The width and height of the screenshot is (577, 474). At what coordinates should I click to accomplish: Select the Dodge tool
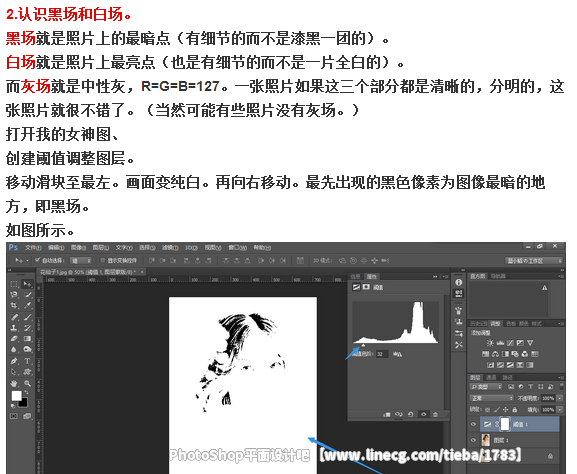(27, 349)
